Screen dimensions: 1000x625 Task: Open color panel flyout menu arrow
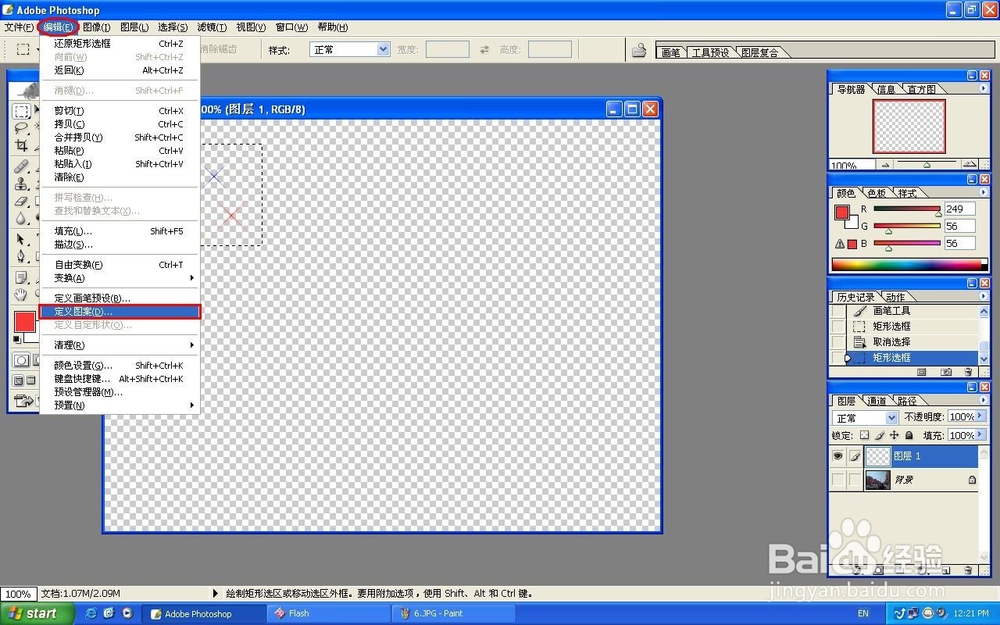[x=983, y=192]
